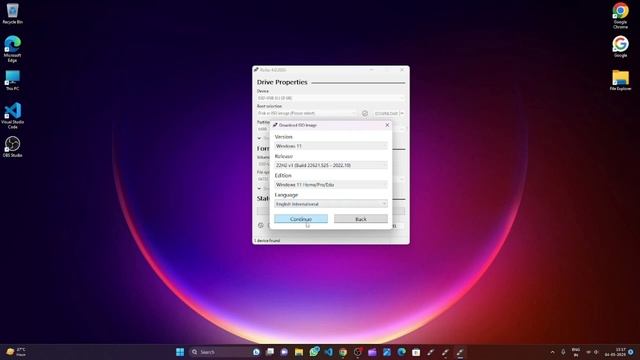Click arrow beside DOWNLOAD split button
Screen dimensions: 640x360
pos(402,113)
